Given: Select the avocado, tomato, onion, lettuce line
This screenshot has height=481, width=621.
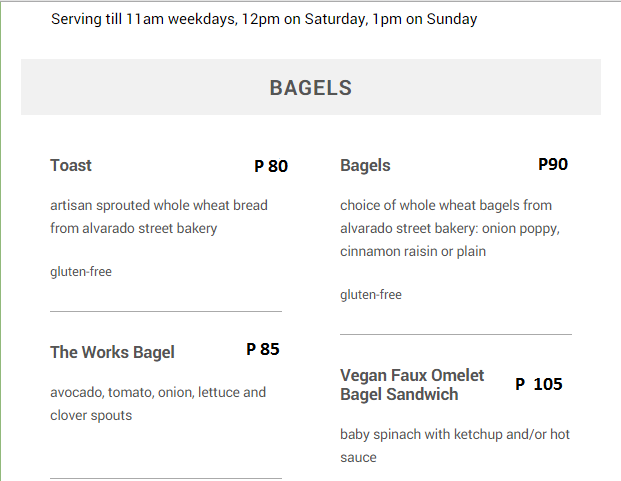Looking at the screenshot, I should click(x=158, y=392).
